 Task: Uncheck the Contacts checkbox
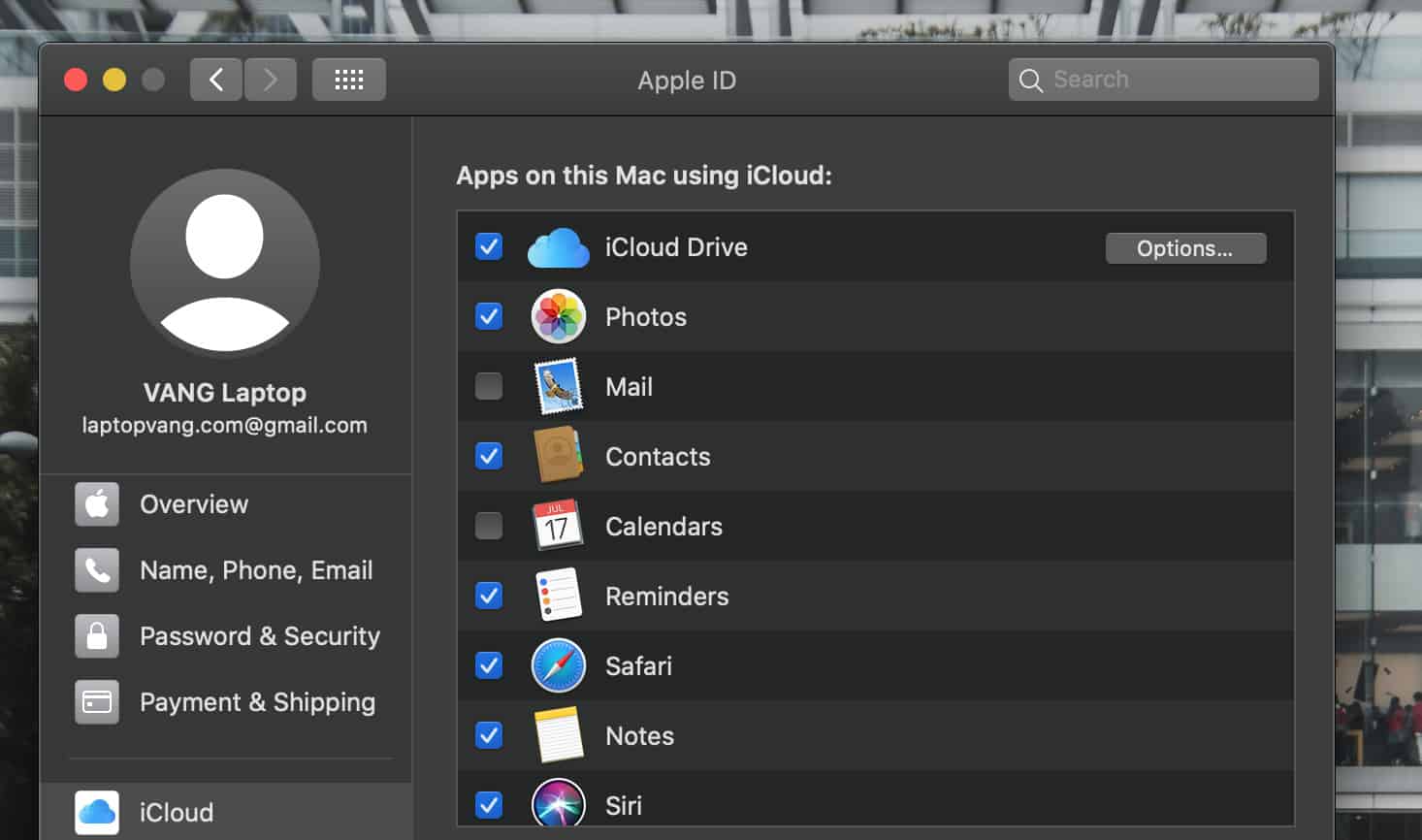[489, 456]
